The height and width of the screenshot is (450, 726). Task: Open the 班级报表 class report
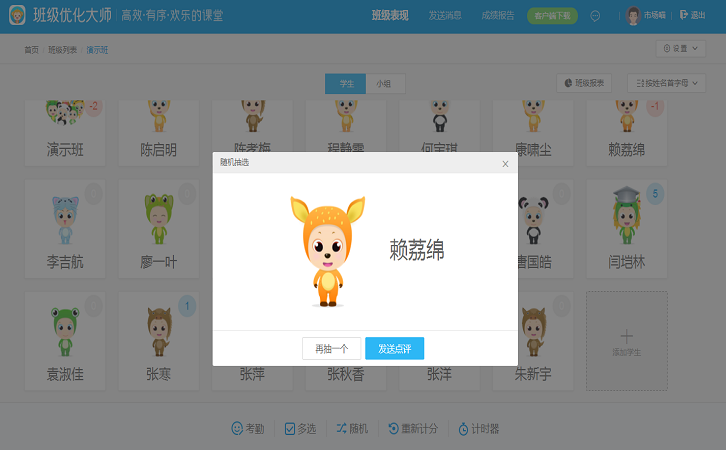(x=584, y=84)
